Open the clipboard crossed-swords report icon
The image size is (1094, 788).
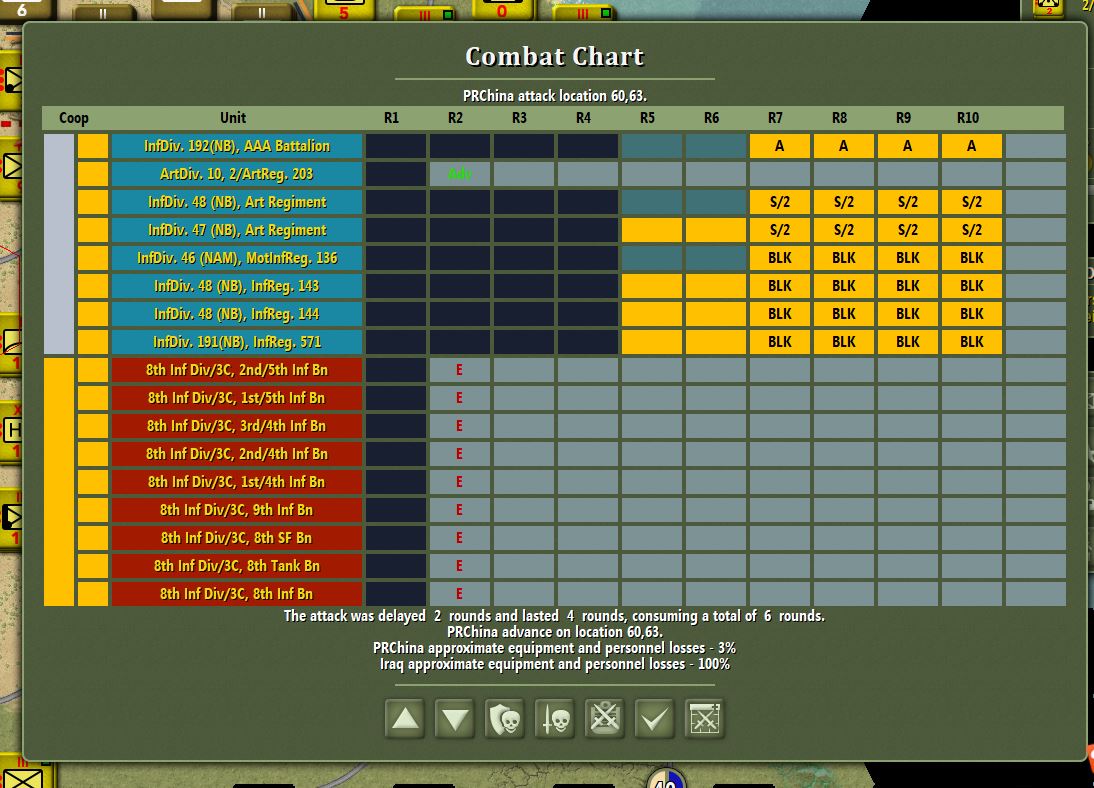tap(605, 718)
